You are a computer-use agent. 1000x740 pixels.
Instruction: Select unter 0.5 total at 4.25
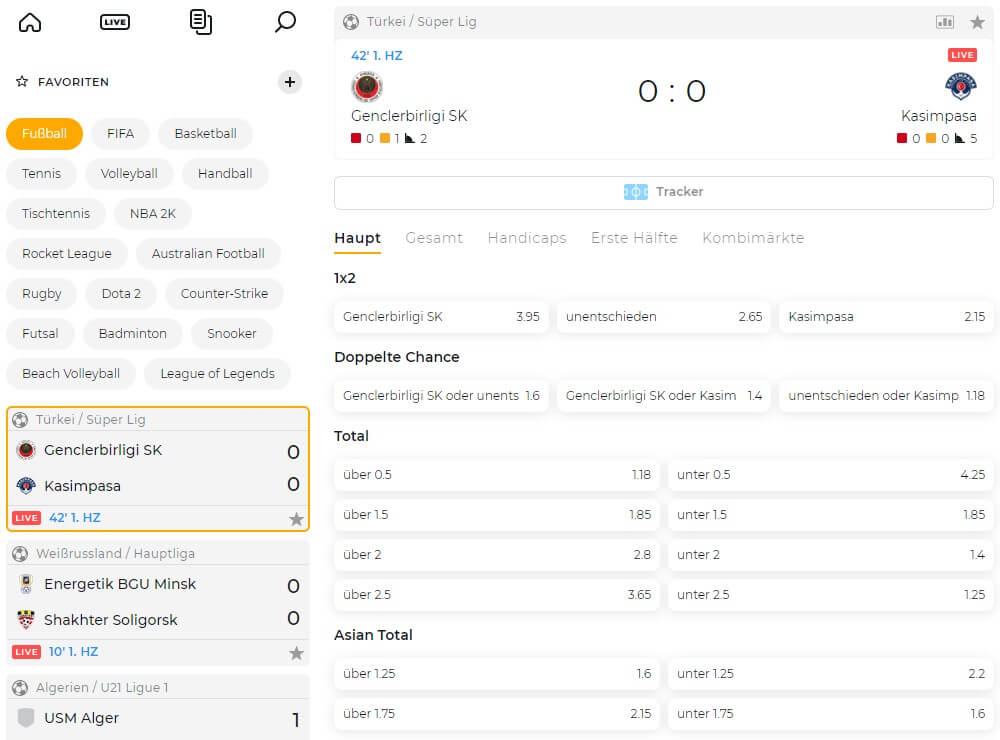coord(831,475)
